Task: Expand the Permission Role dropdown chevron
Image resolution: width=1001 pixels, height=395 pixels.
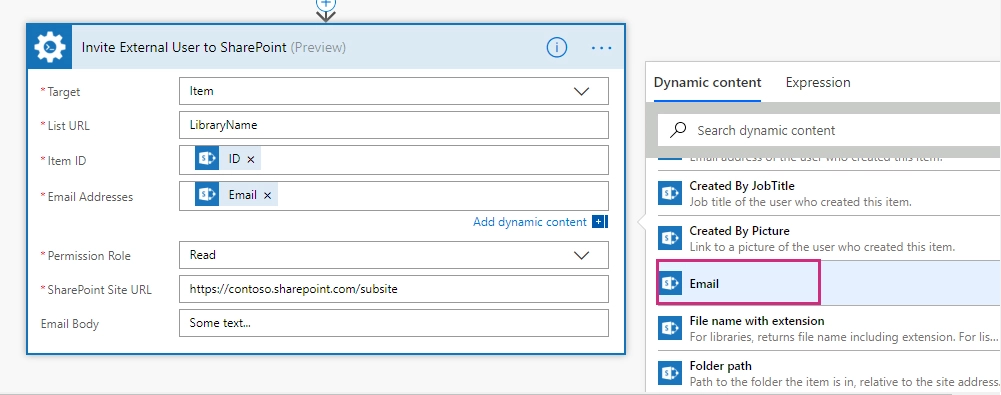Action: click(581, 255)
